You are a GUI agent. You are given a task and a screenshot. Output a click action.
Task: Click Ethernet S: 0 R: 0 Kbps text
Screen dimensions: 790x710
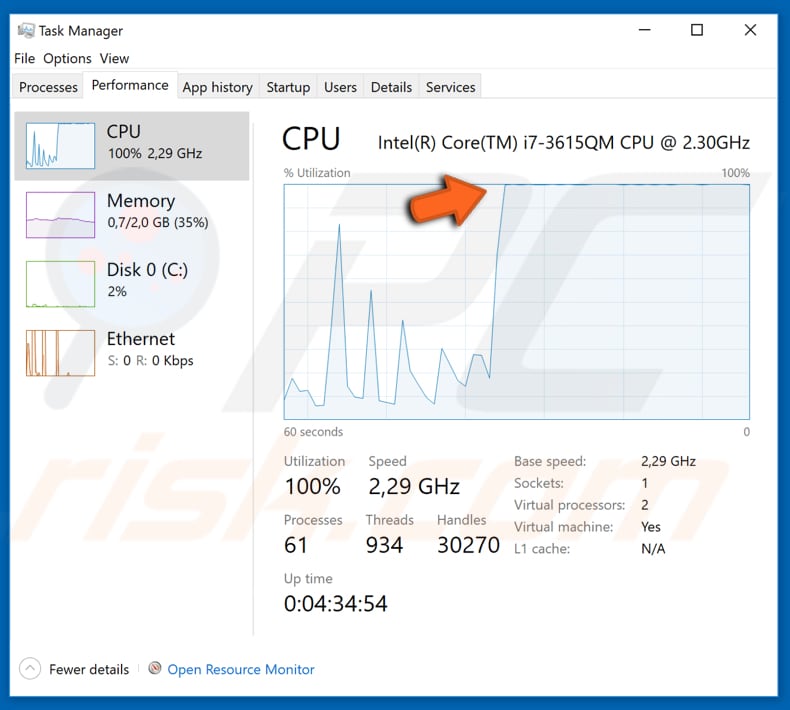click(150, 360)
